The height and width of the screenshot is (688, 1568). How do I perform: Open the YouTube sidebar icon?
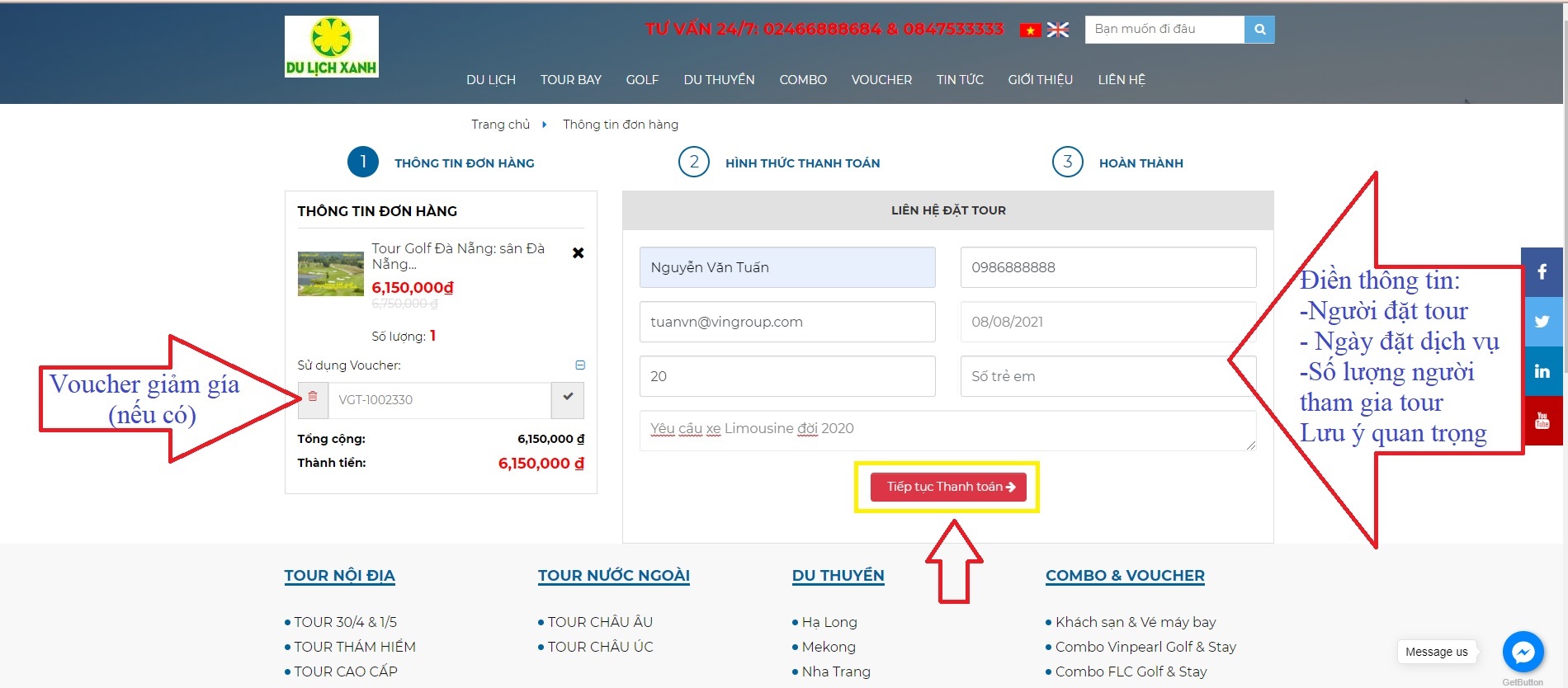tap(1542, 421)
